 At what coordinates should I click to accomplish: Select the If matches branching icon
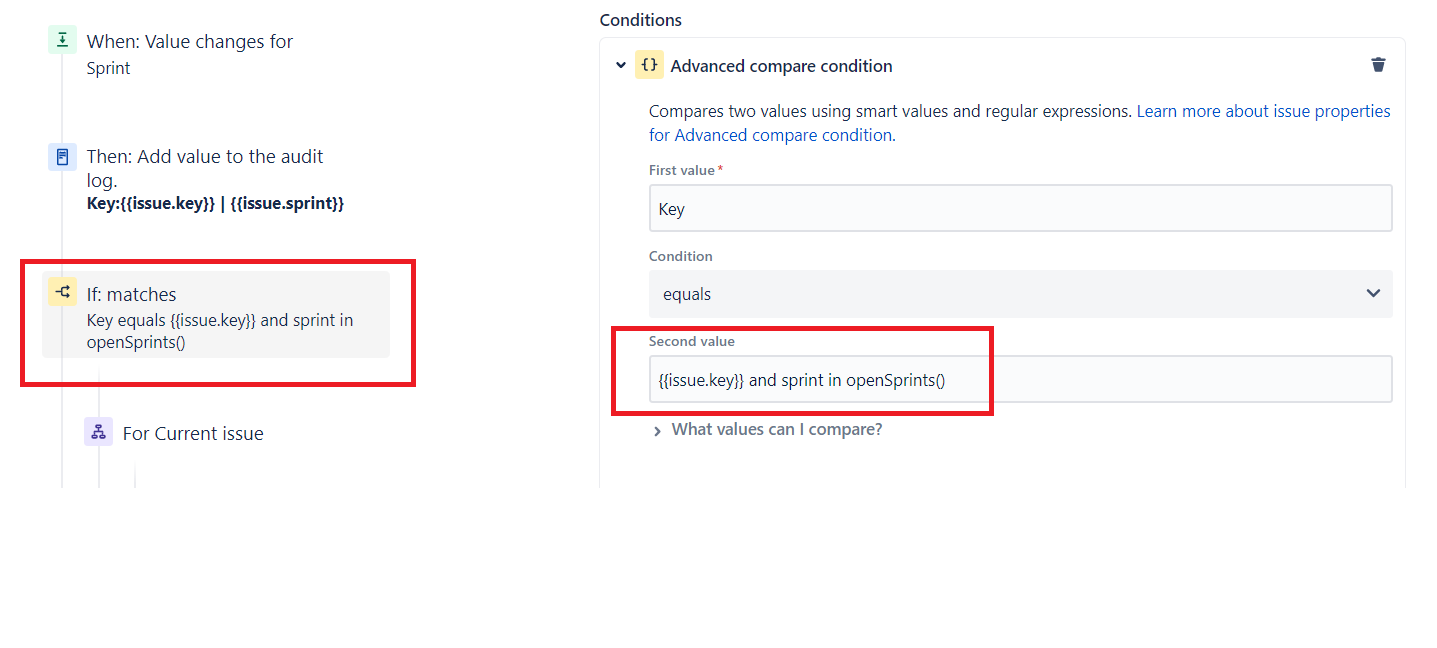pos(62,291)
